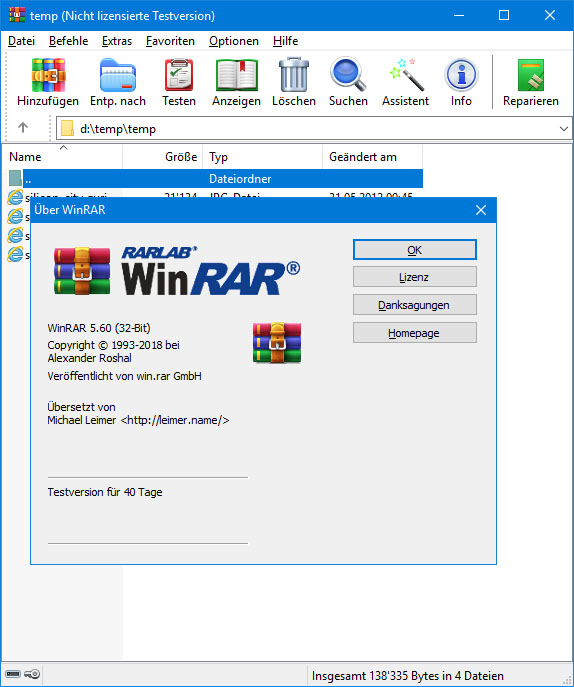Confirm the dialog with OK
Viewport: 574px width, 687px height.
[415, 250]
